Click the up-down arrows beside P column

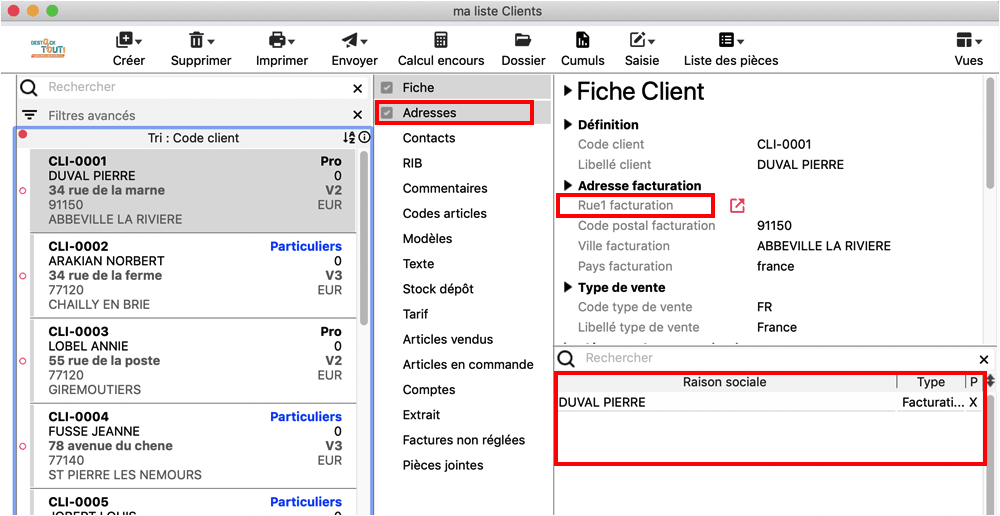[990, 381]
